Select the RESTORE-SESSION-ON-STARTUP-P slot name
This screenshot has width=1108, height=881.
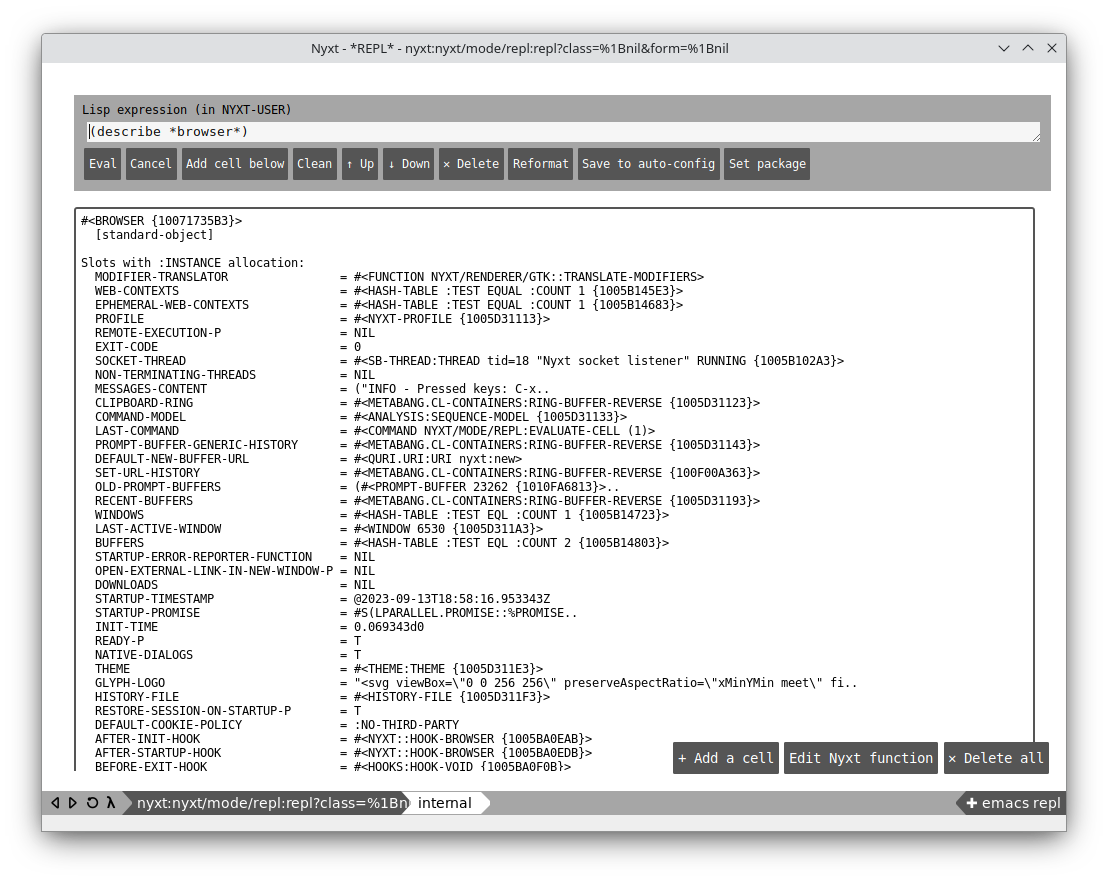click(193, 711)
